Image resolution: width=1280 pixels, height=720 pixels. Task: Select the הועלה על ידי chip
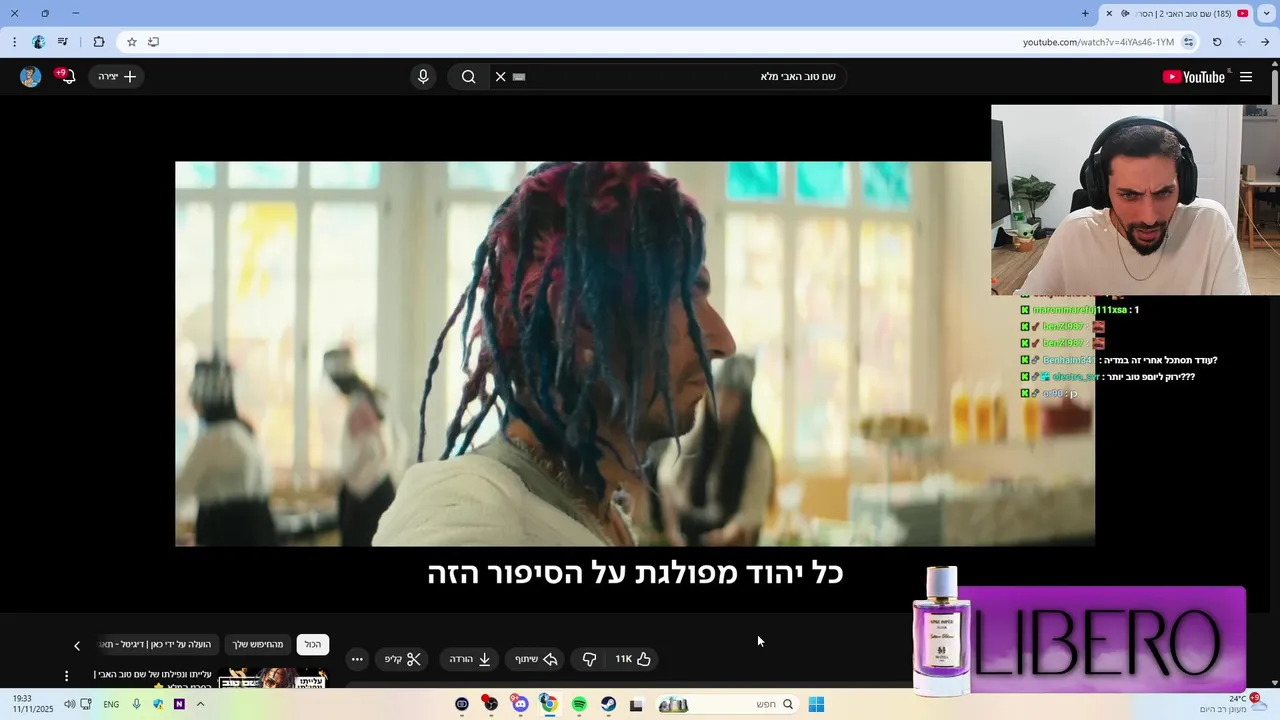click(x=160, y=645)
